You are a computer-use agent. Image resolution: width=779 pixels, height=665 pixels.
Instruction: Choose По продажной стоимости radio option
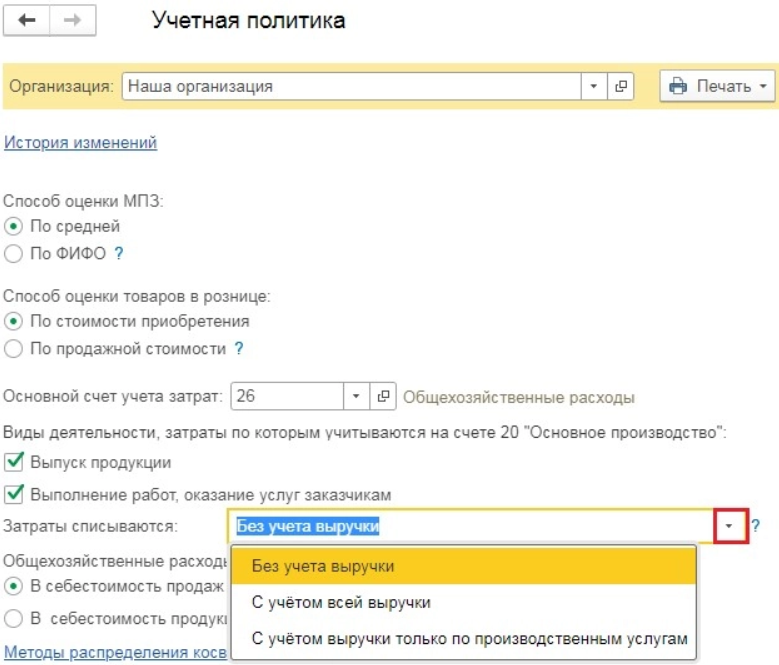(14, 349)
